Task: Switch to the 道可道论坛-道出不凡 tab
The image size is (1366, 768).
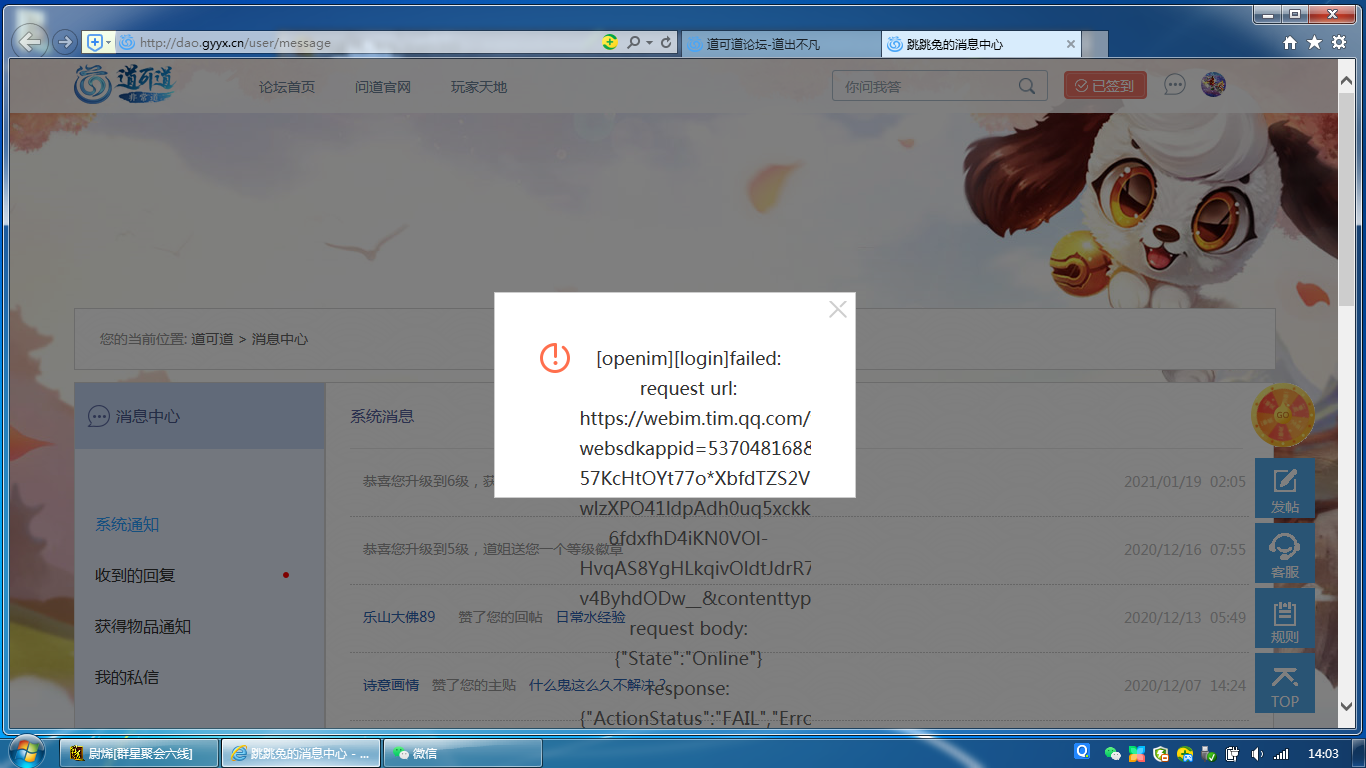Action: [780, 44]
